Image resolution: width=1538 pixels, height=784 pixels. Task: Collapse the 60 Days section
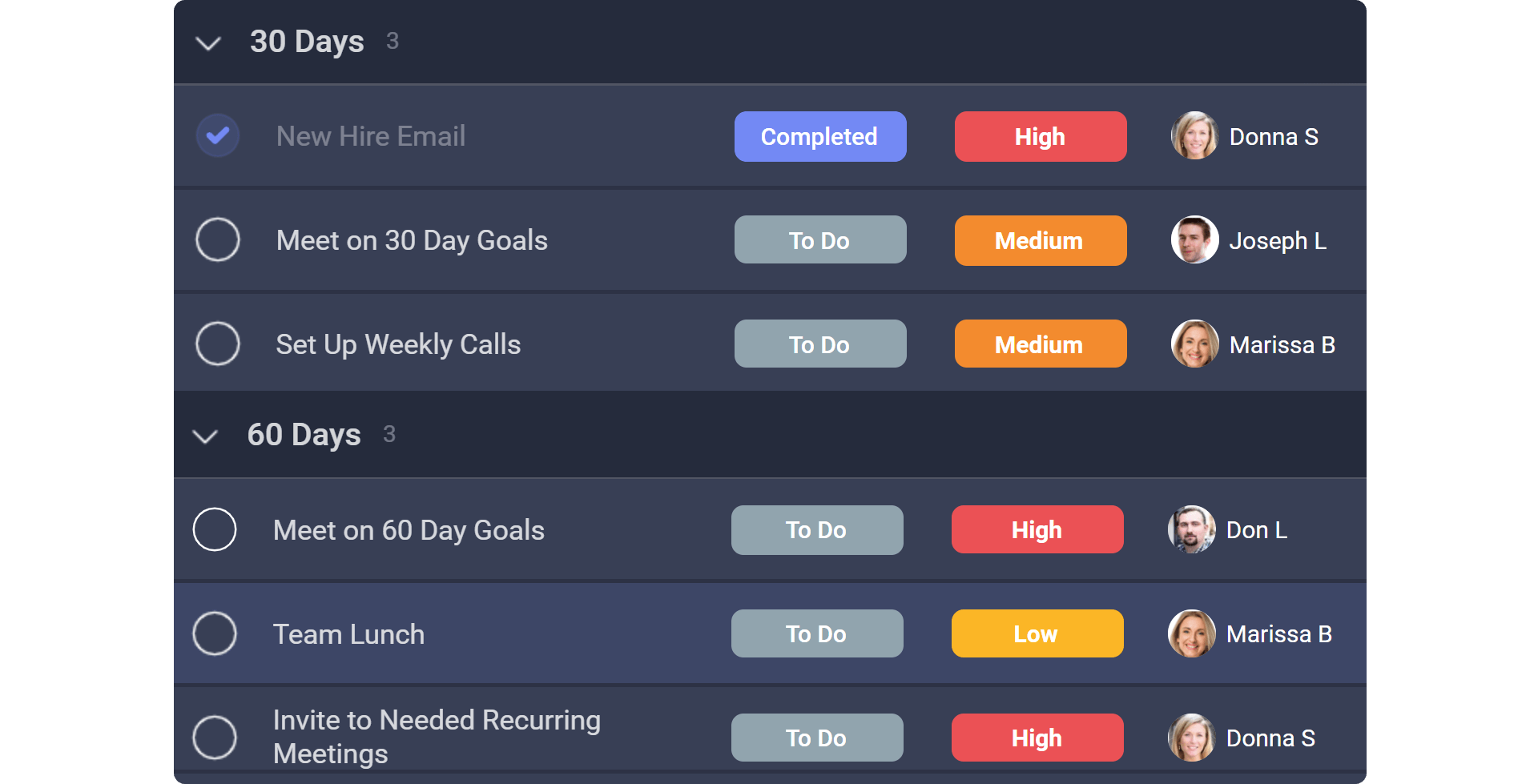coord(205,436)
